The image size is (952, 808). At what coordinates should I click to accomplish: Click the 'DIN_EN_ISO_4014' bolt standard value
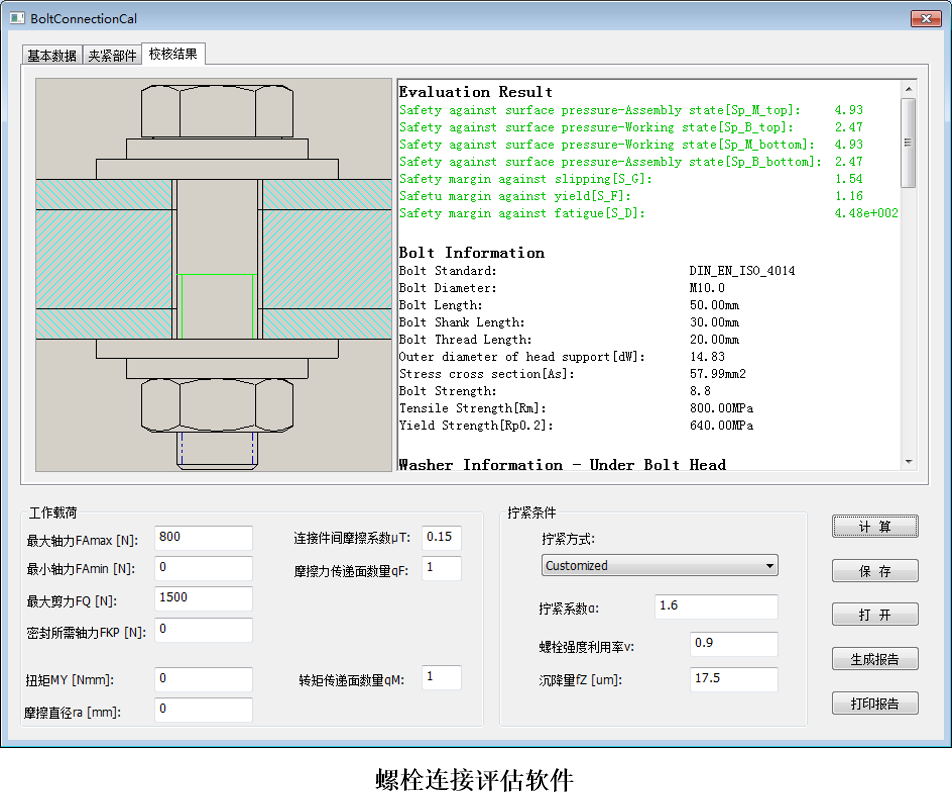pyautogui.click(x=742, y=271)
